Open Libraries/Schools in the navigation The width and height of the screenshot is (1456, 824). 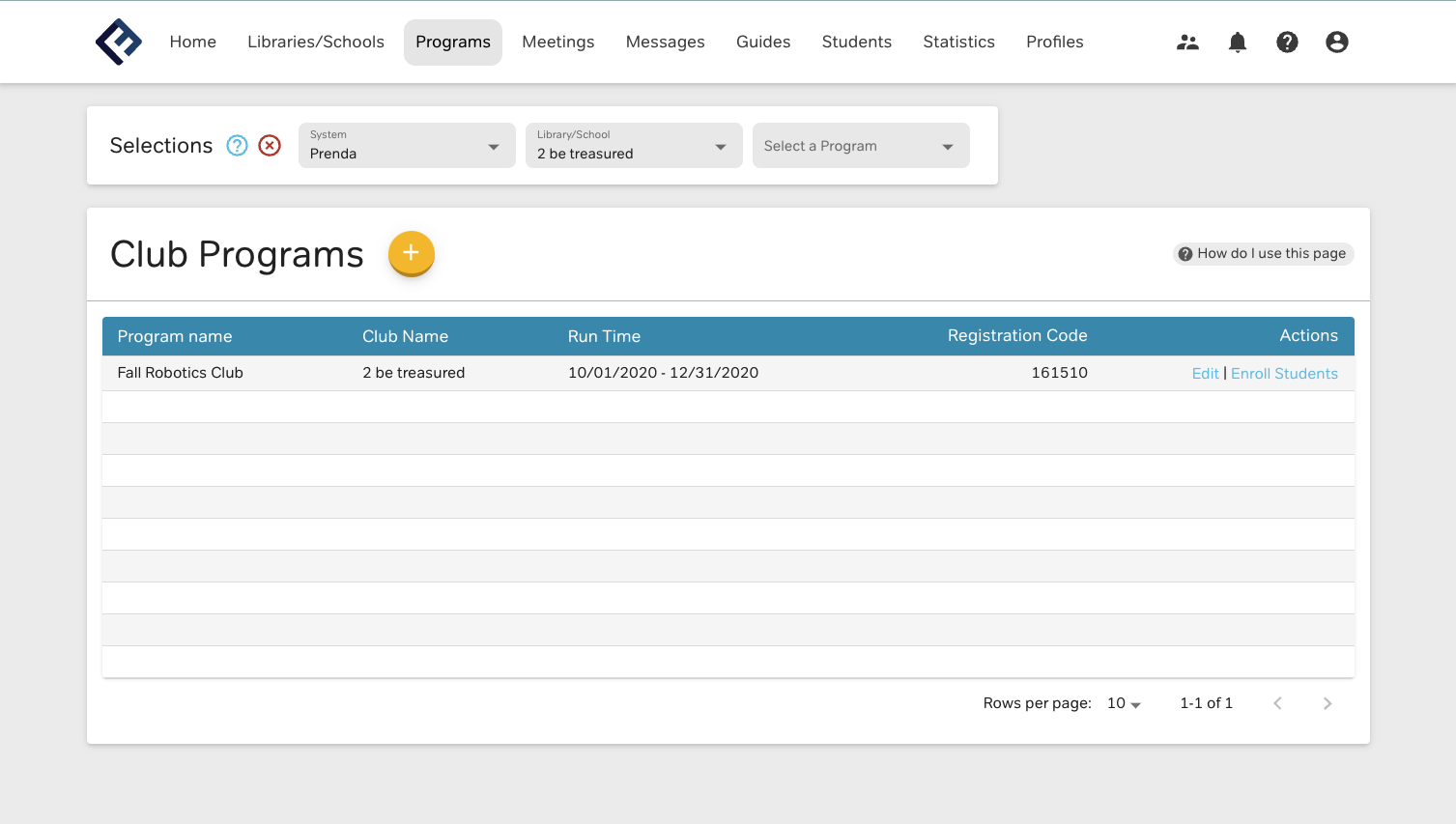point(316,42)
